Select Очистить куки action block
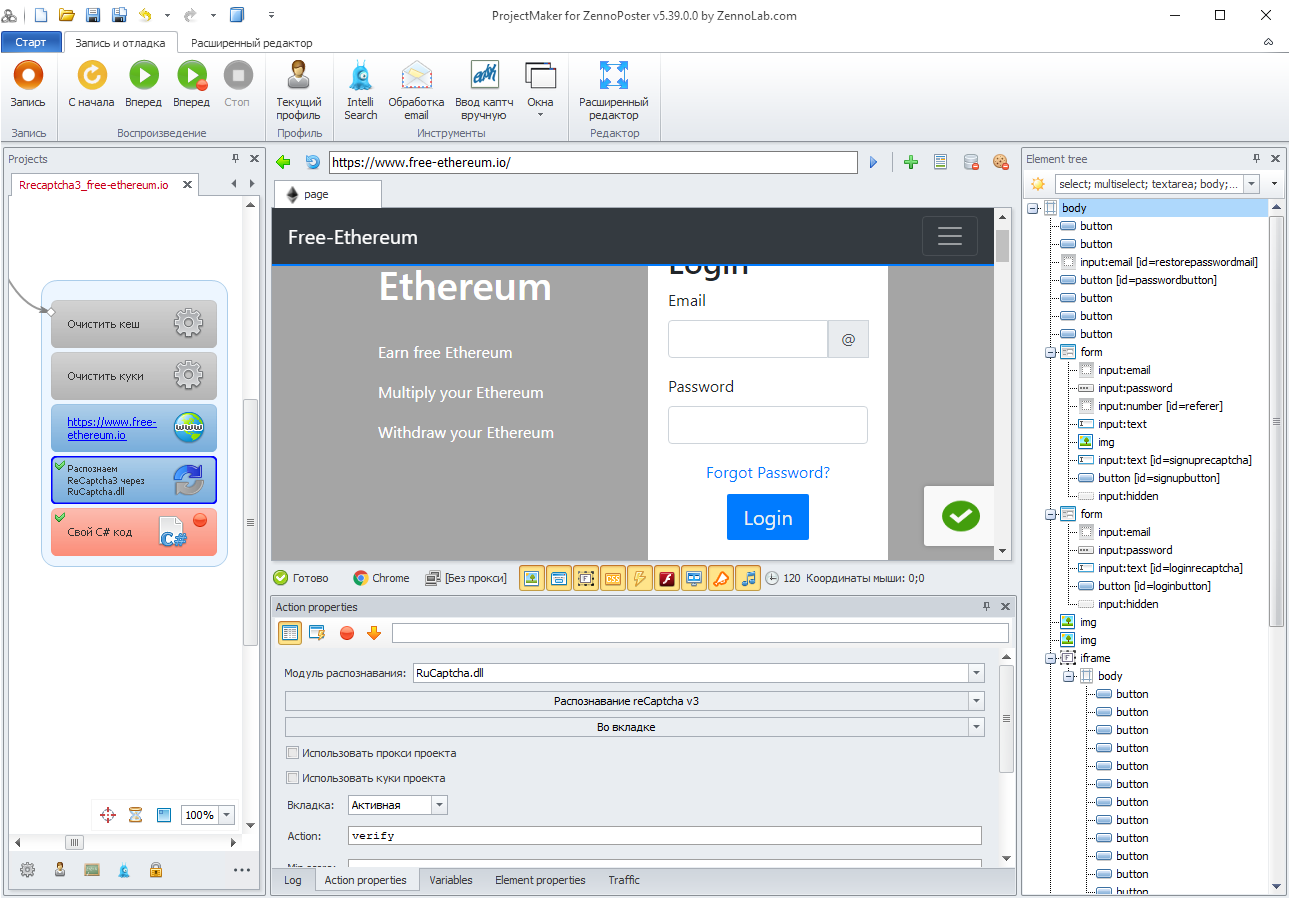1290x899 pixels. (134, 376)
